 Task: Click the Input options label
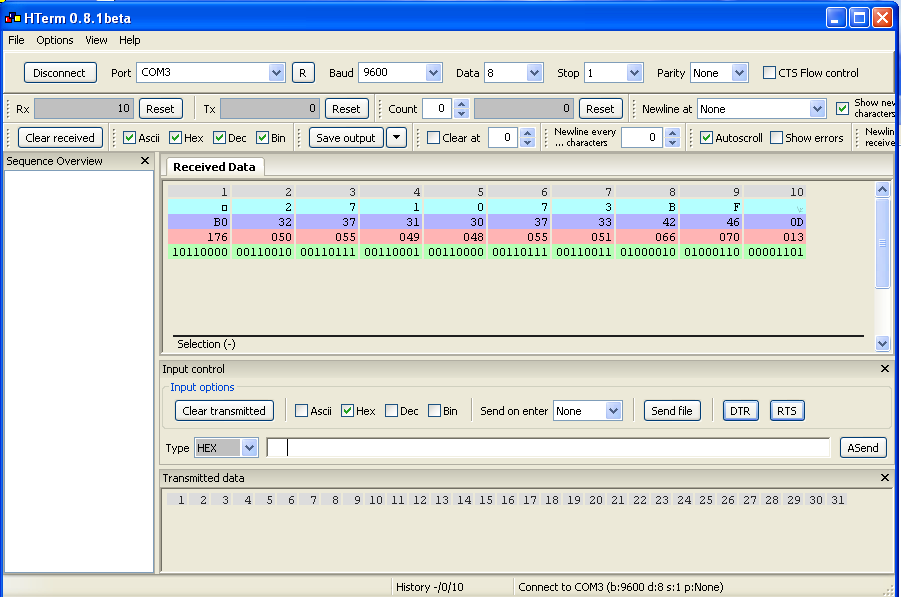tap(202, 387)
